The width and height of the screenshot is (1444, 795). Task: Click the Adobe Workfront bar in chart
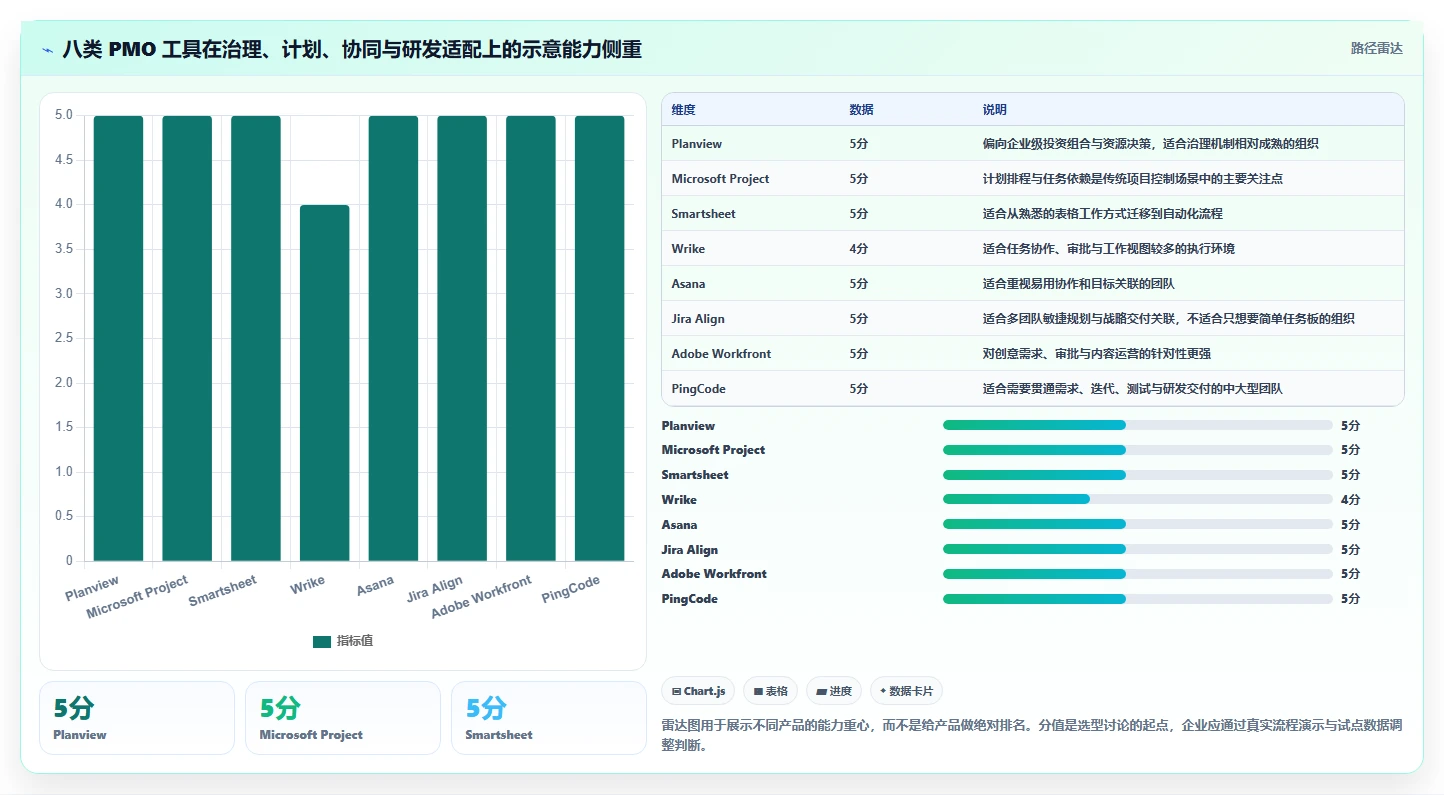pos(531,338)
